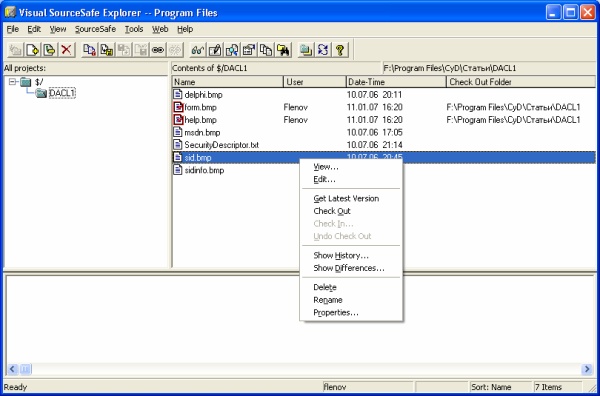Image resolution: width=600 pixels, height=396 pixels.
Task: Click the Find binoculars toolbar icon
Action: point(283,50)
